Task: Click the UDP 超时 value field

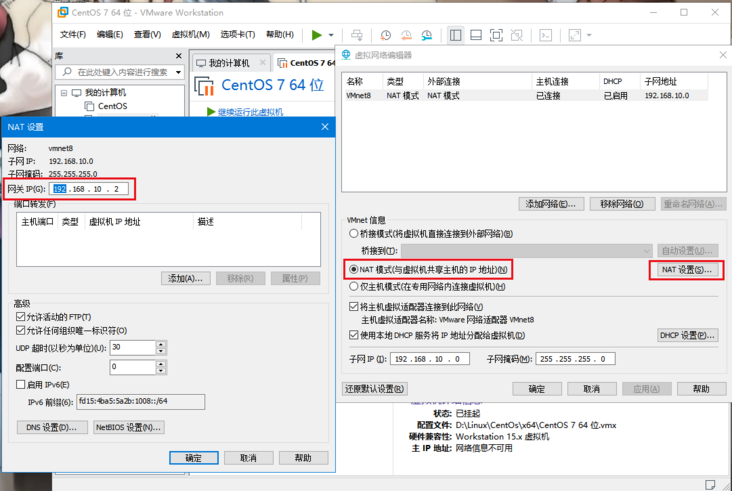Action: [133, 348]
